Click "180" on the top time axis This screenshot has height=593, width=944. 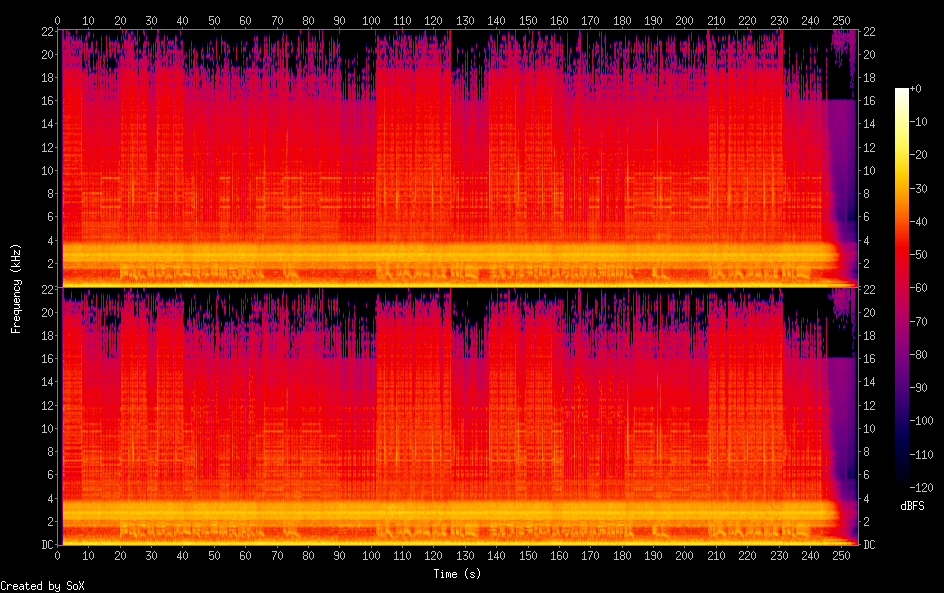[622, 20]
